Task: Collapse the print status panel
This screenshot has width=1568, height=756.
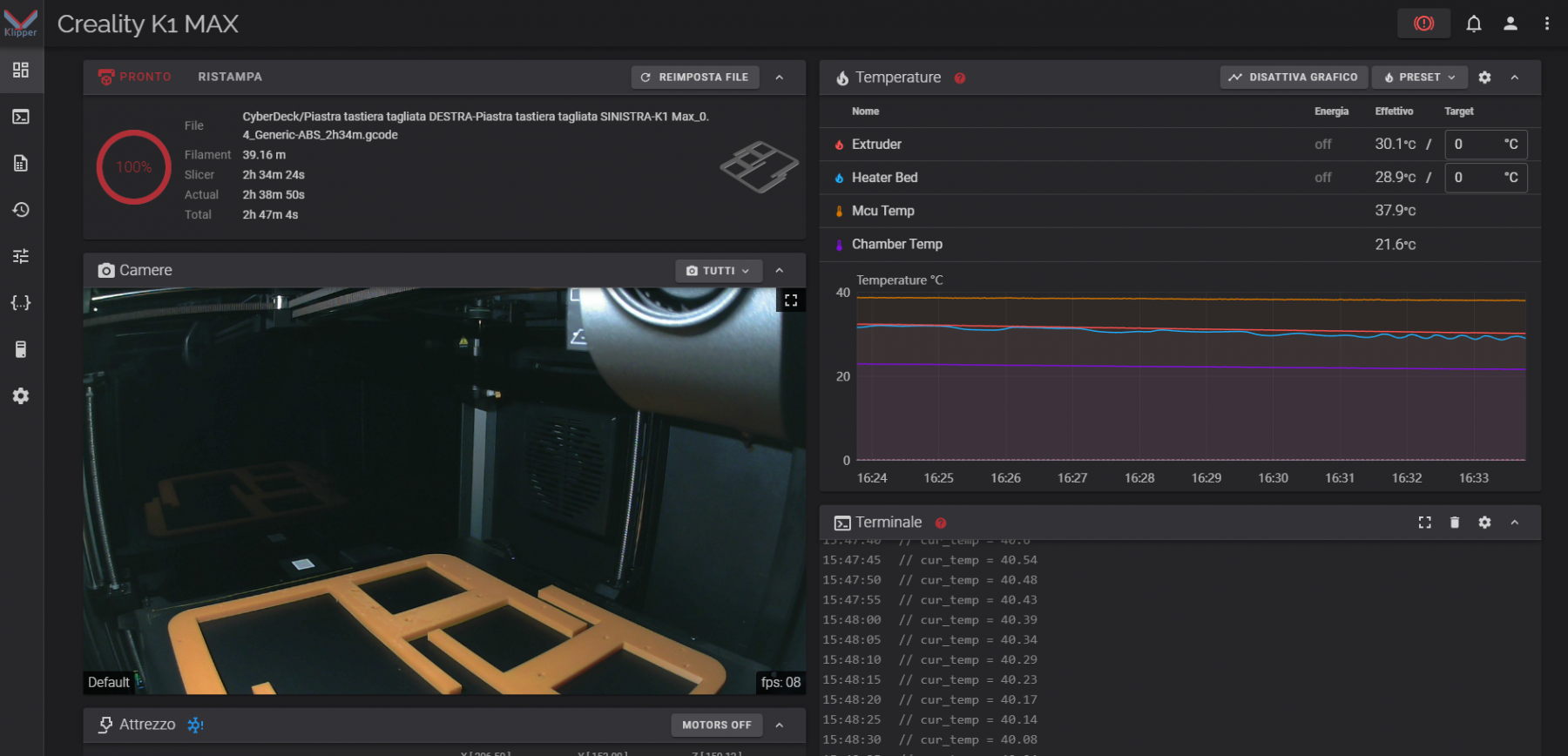Action: [780, 78]
